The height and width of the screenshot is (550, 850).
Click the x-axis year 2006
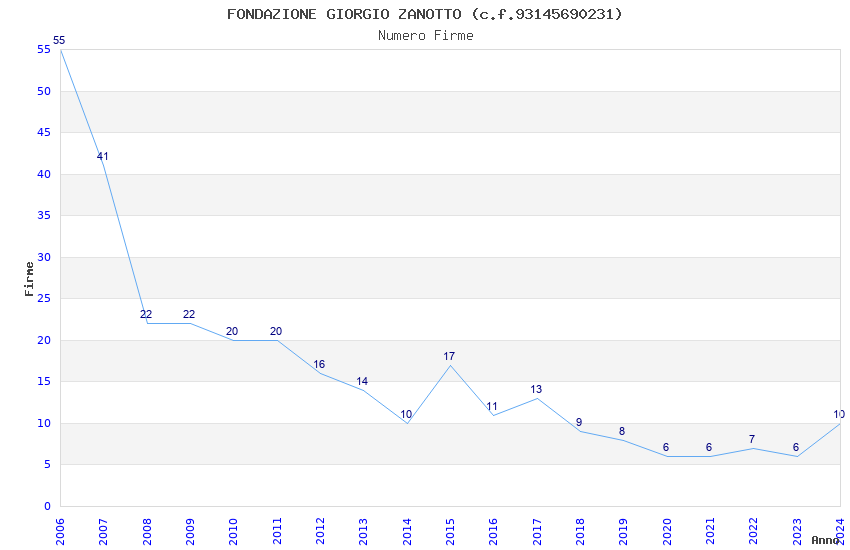[x=60, y=532]
